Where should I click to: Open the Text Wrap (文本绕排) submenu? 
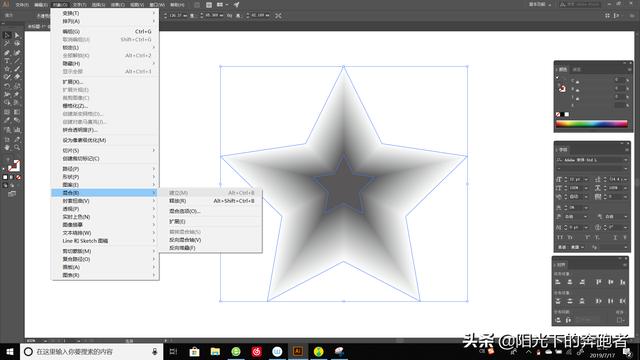click(x=105, y=233)
